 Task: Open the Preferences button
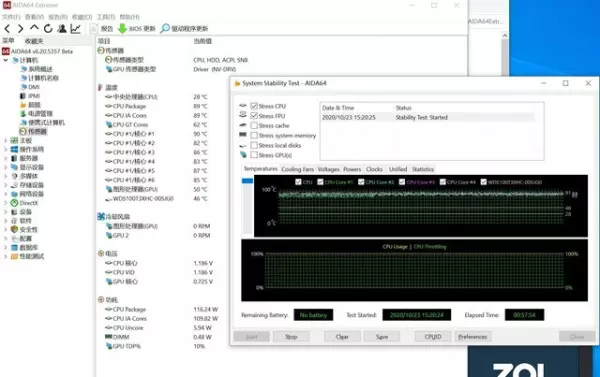473,337
